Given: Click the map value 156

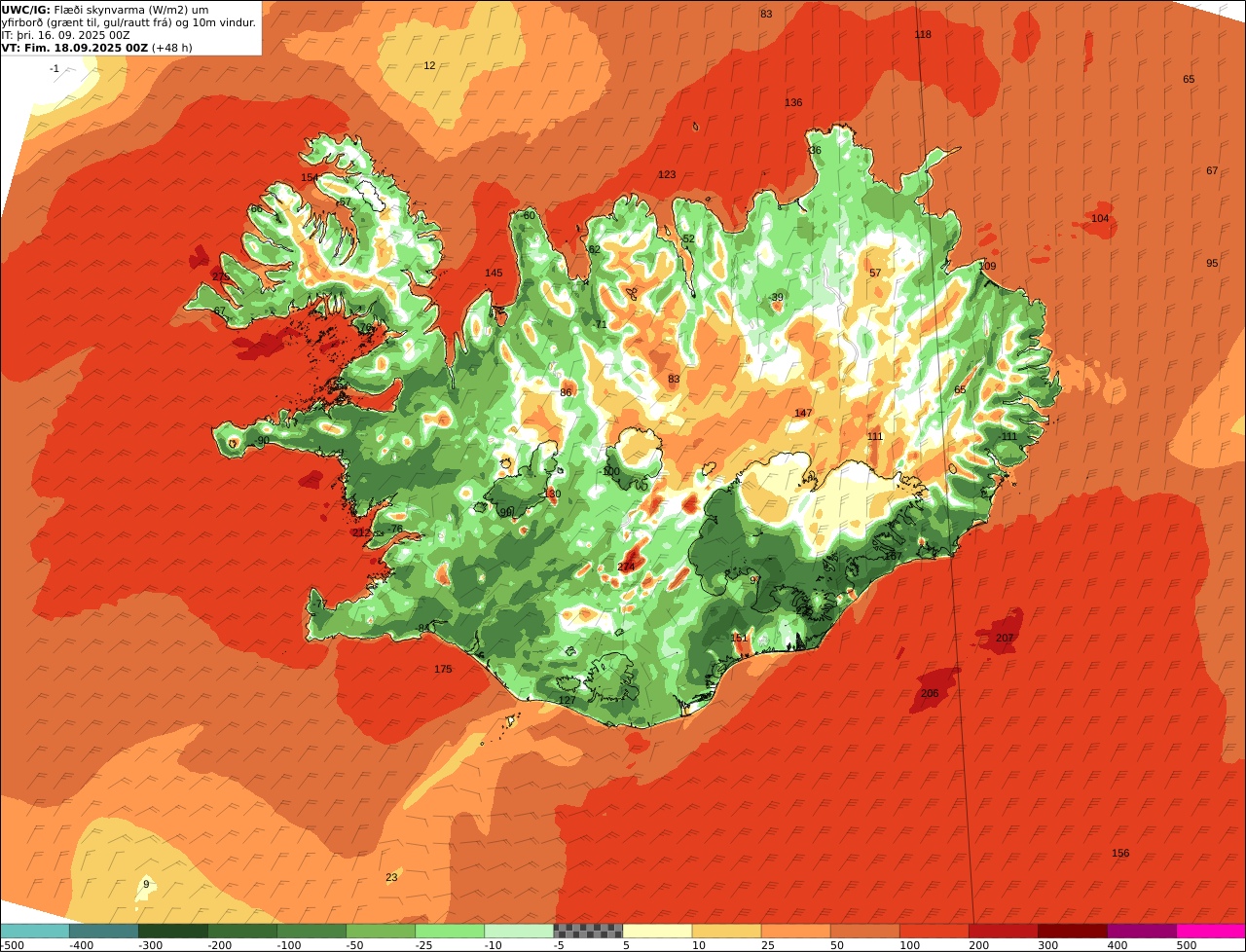Looking at the screenshot, I should (x=1120, y=854).
